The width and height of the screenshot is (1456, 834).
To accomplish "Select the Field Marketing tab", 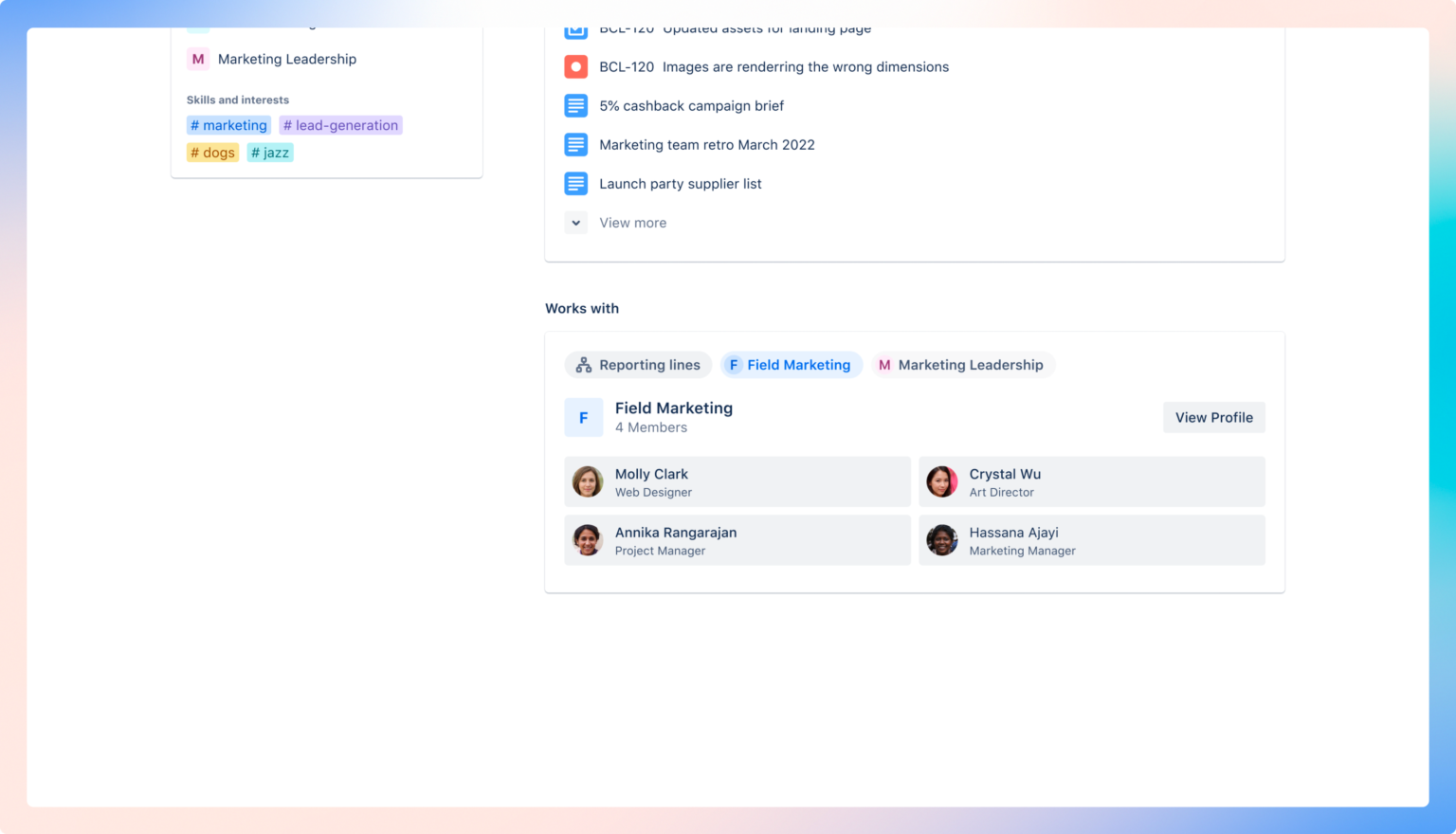I will point(791,364).
